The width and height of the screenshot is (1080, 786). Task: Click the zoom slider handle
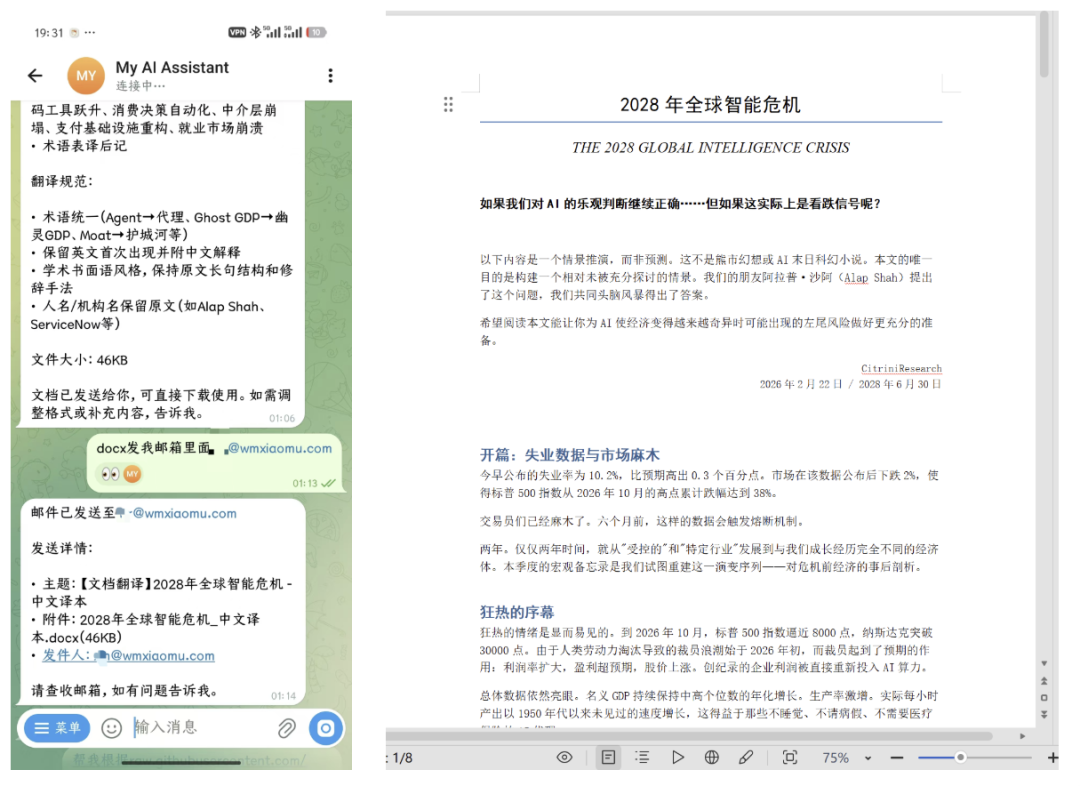[x=960, y=758]
